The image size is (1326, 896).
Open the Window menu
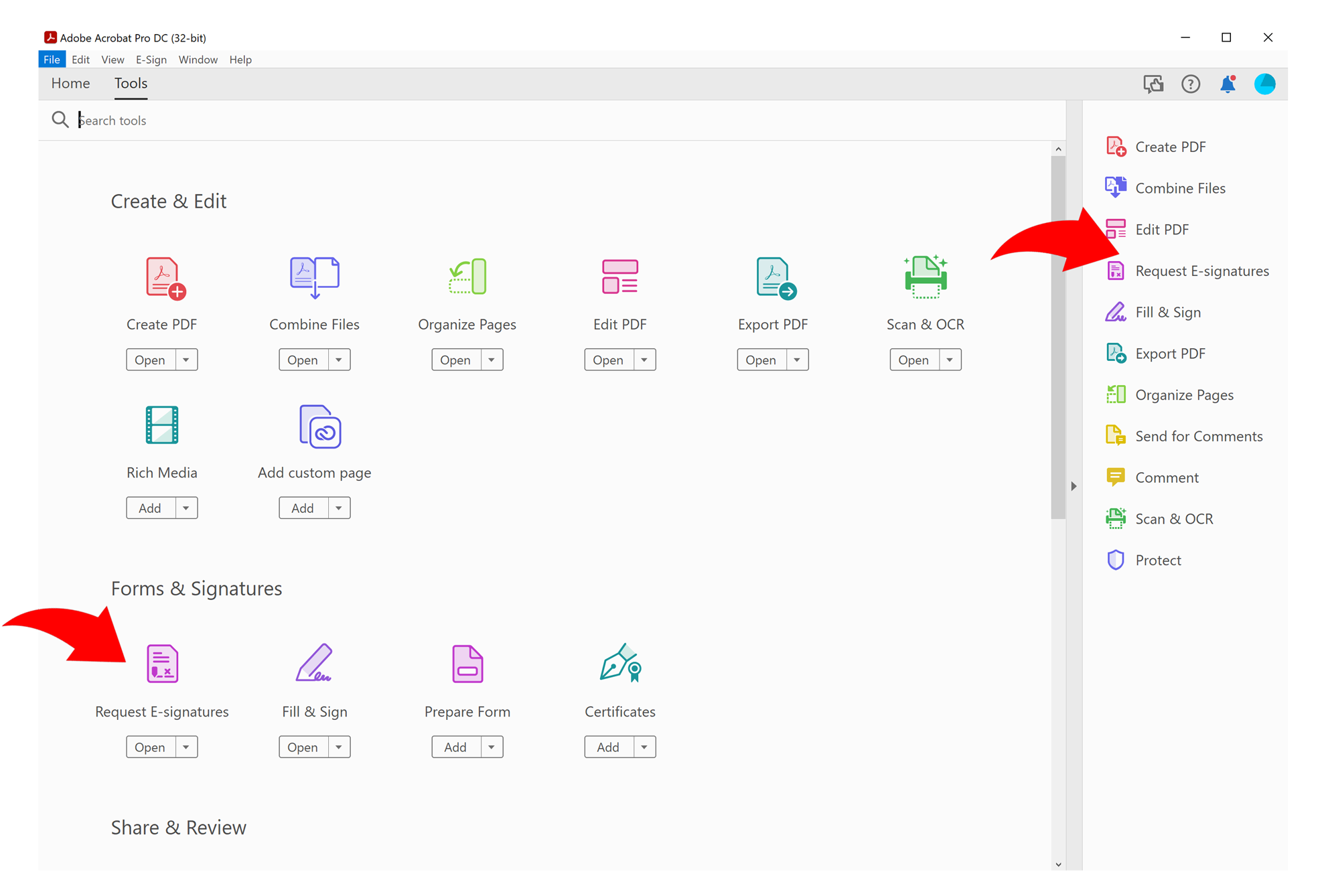(x=198, y=60)
